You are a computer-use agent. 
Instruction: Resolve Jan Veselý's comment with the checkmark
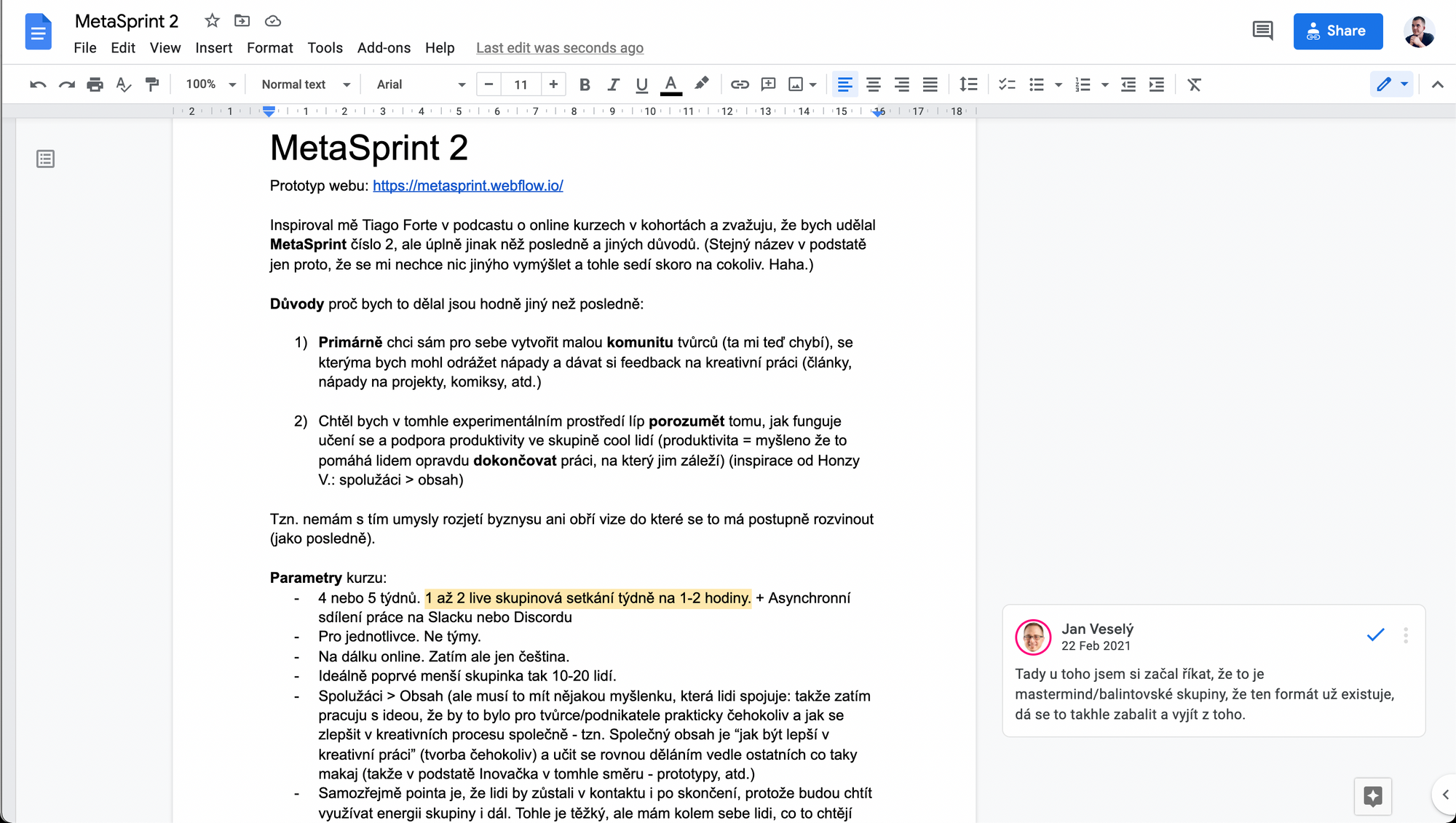coord(1375,635)
